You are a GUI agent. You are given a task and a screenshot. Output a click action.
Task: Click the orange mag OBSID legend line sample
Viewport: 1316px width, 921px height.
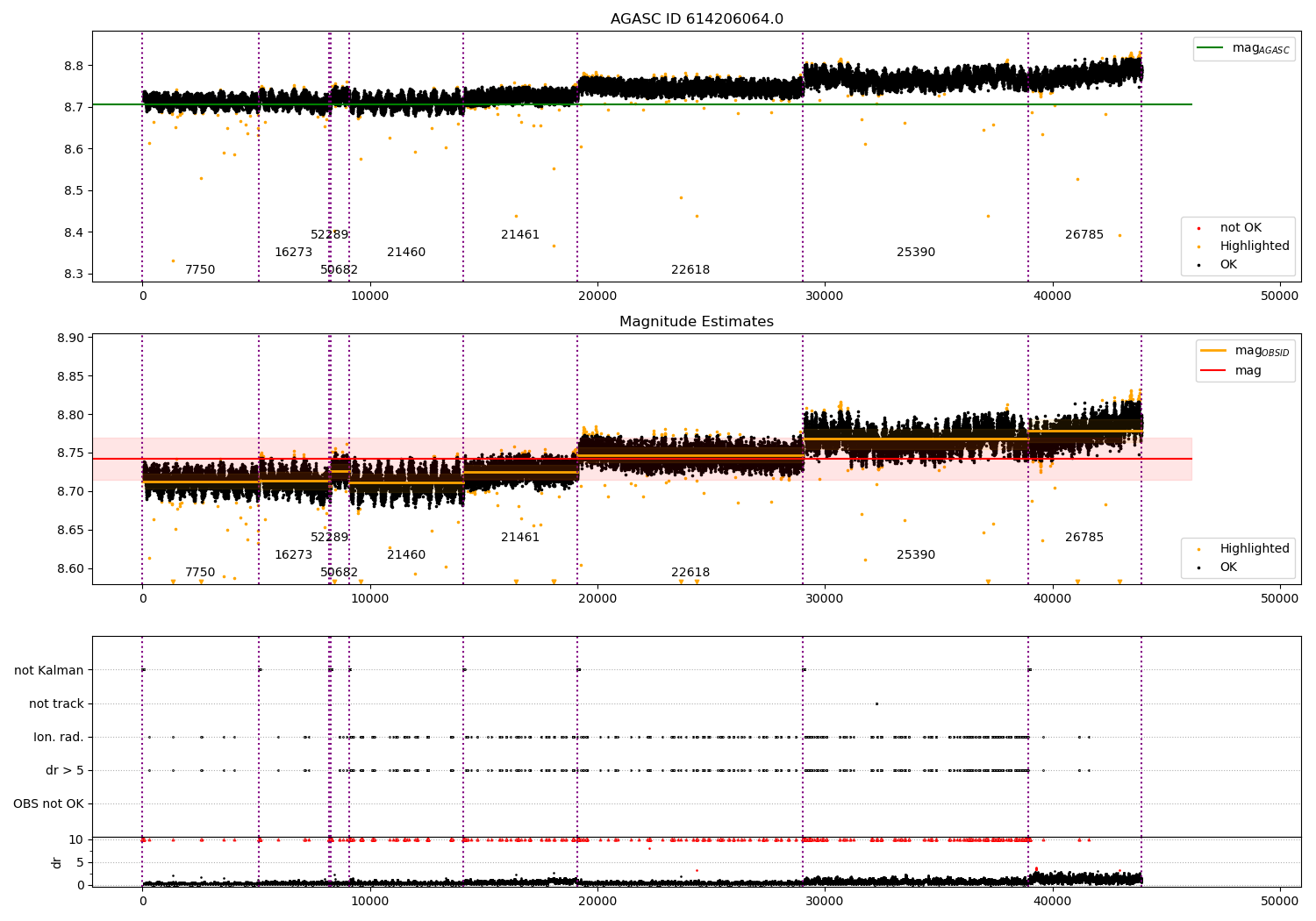coord(1213,351)
